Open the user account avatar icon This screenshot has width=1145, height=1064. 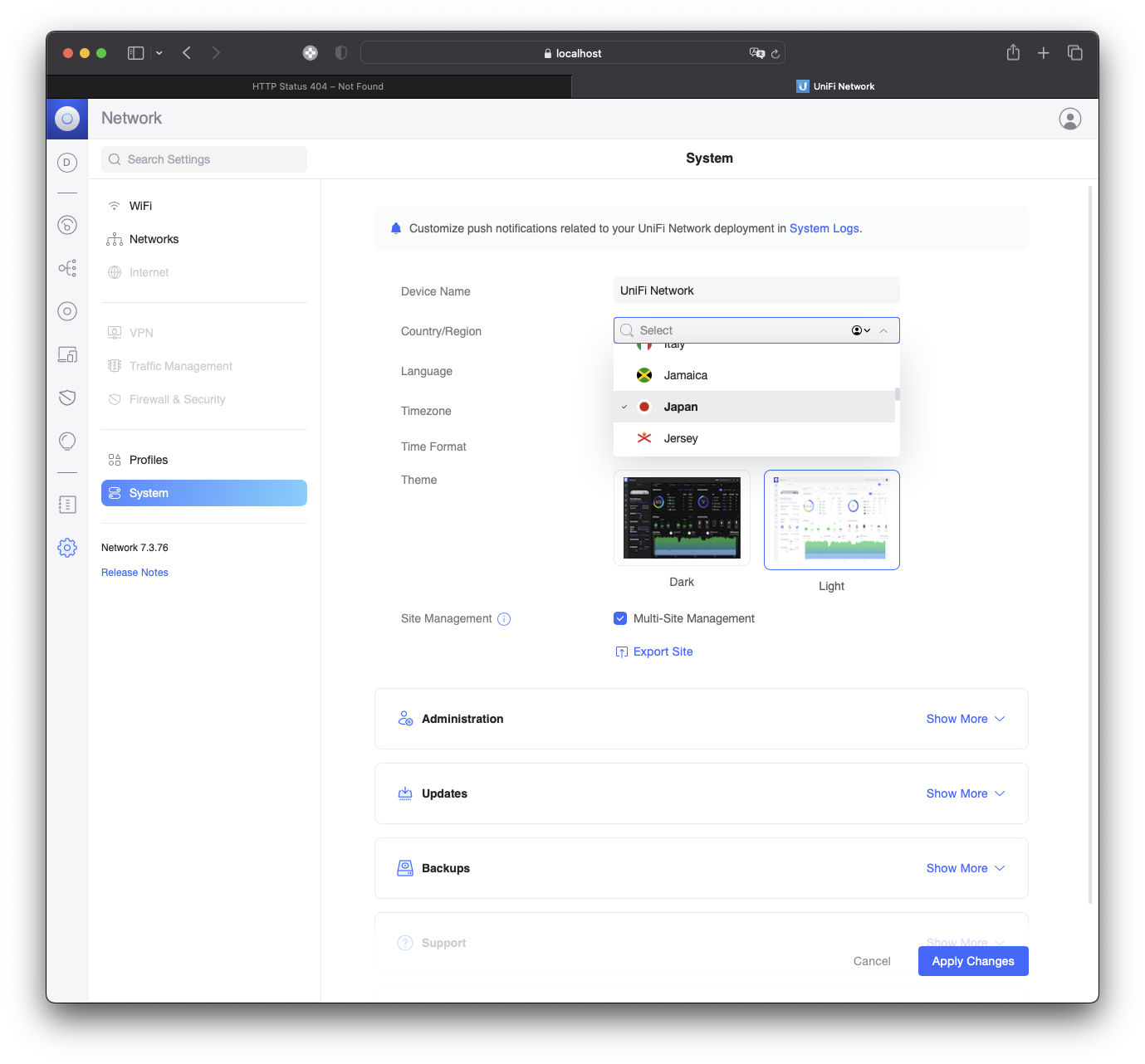[x=1070, y=119]
